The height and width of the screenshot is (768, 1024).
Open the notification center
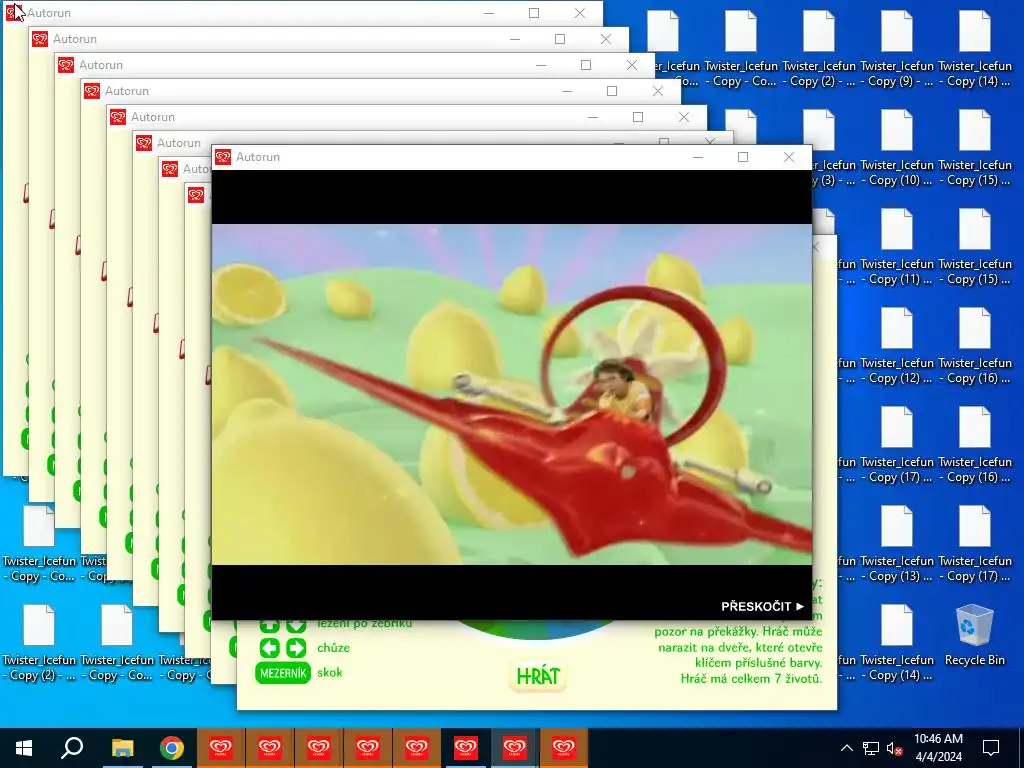(991, 748)
